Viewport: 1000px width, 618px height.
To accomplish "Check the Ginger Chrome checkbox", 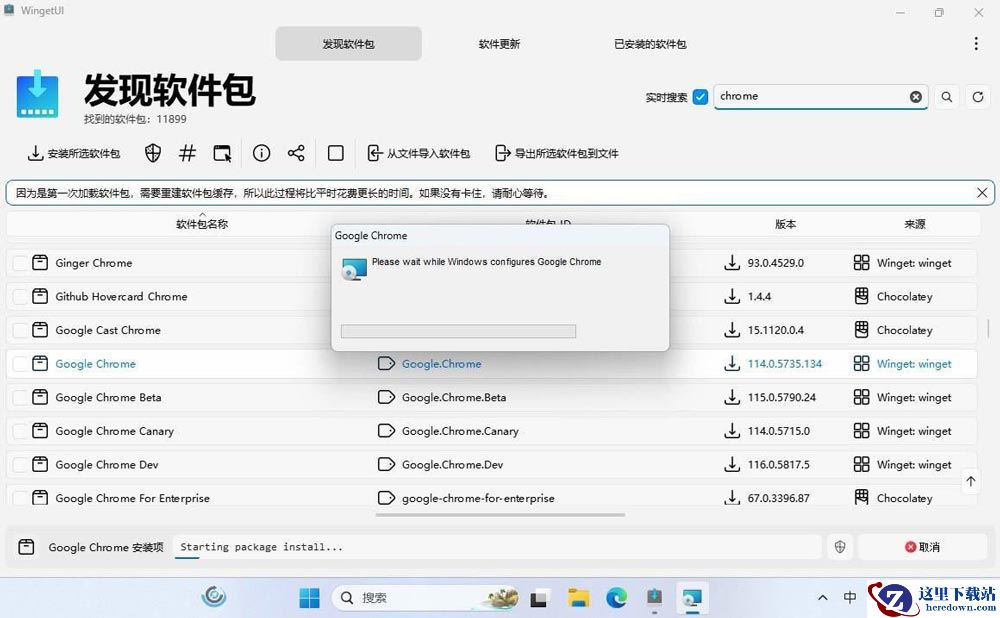I will (x=21, y=263).
